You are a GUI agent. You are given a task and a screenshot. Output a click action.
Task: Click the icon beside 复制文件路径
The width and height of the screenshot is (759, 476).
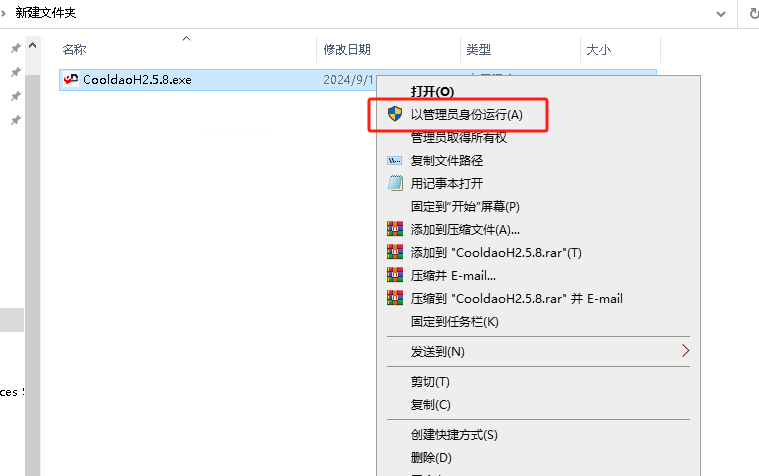coord(394,160)
